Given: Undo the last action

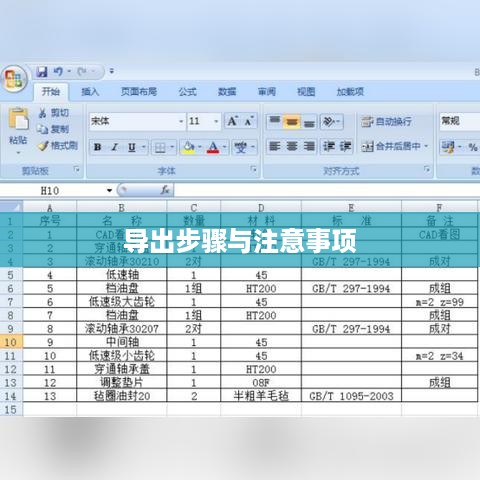Looking at the screenshot, I should 58,72.
